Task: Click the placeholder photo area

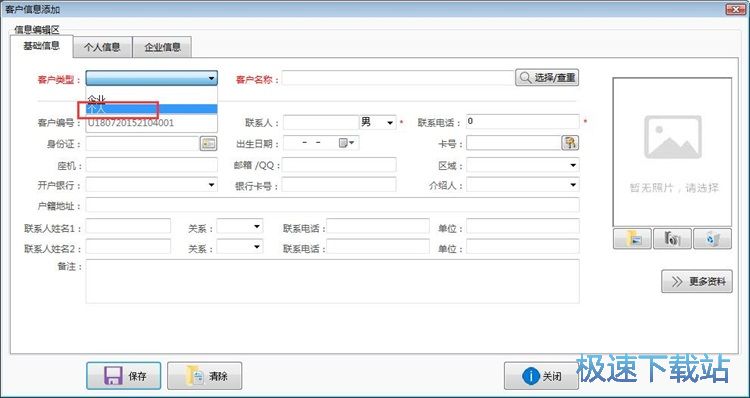Action: coord(672,152)
